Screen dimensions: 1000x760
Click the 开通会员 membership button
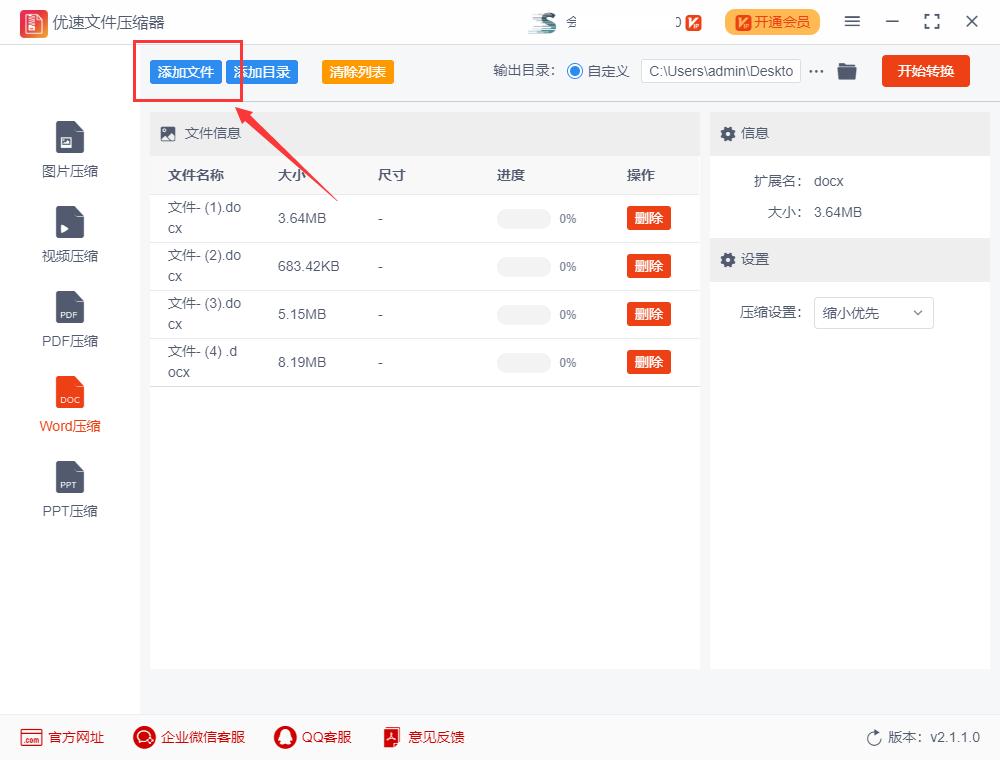coord(772,21)
